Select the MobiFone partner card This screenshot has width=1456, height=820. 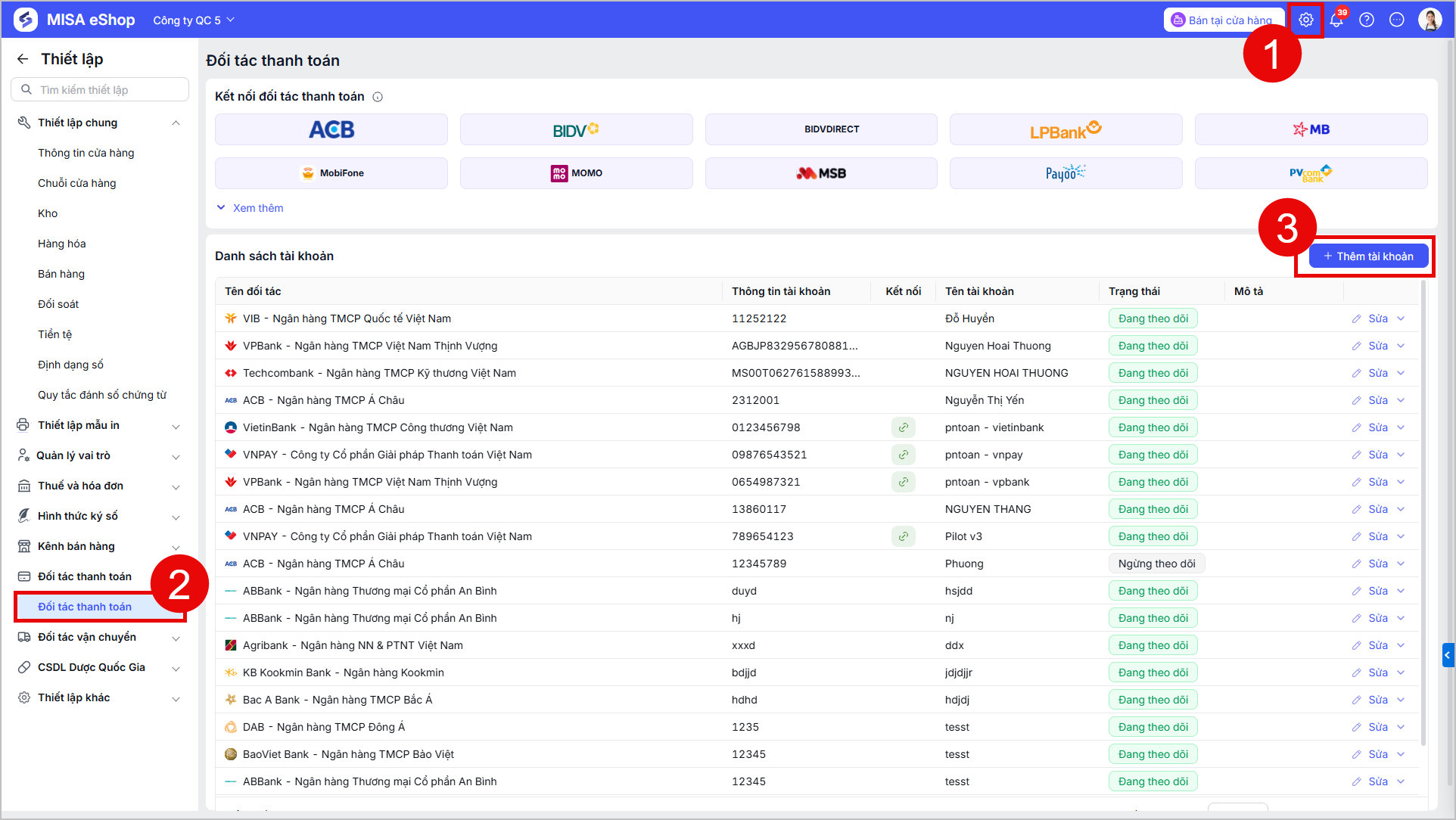point(331,173)
